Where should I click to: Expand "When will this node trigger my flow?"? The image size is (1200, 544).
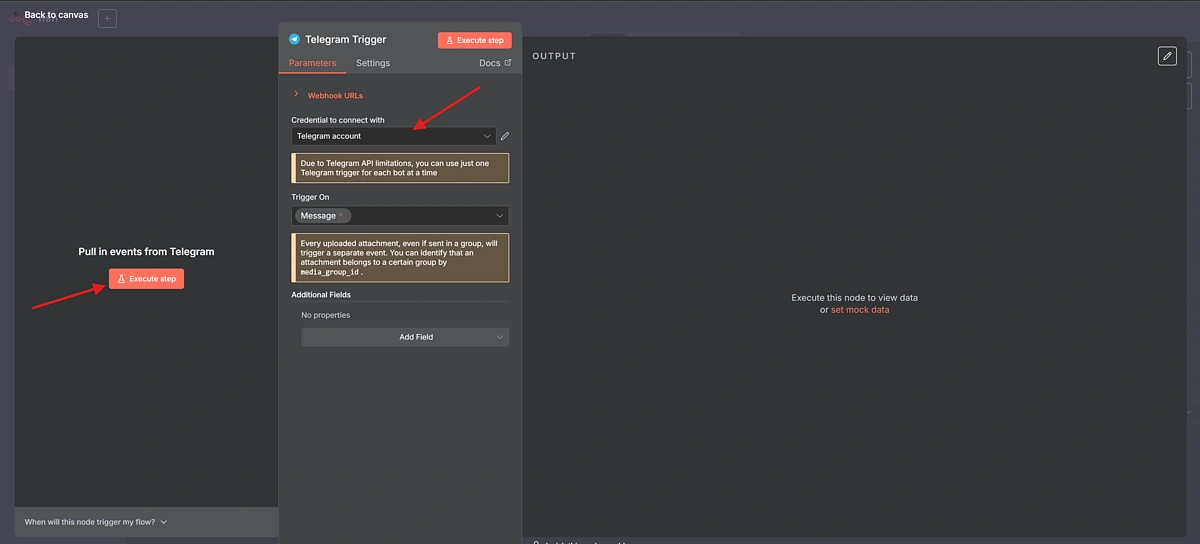pyautogui.click(x=96, y=522)
